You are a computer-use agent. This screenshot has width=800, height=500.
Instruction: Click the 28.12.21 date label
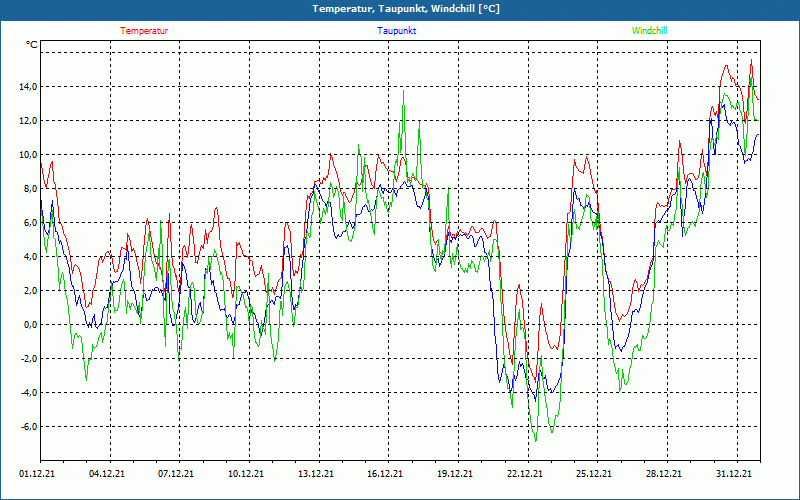coord(664,474)
